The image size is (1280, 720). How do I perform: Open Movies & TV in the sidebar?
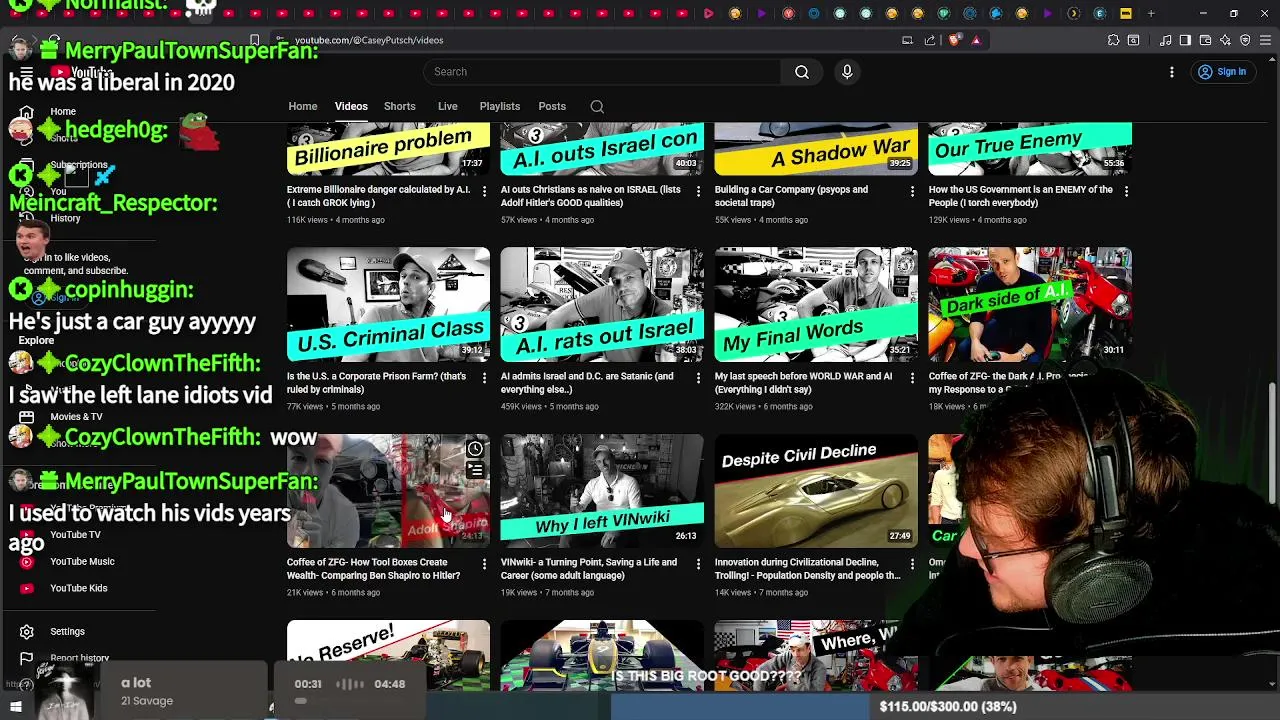coord(76,417)
